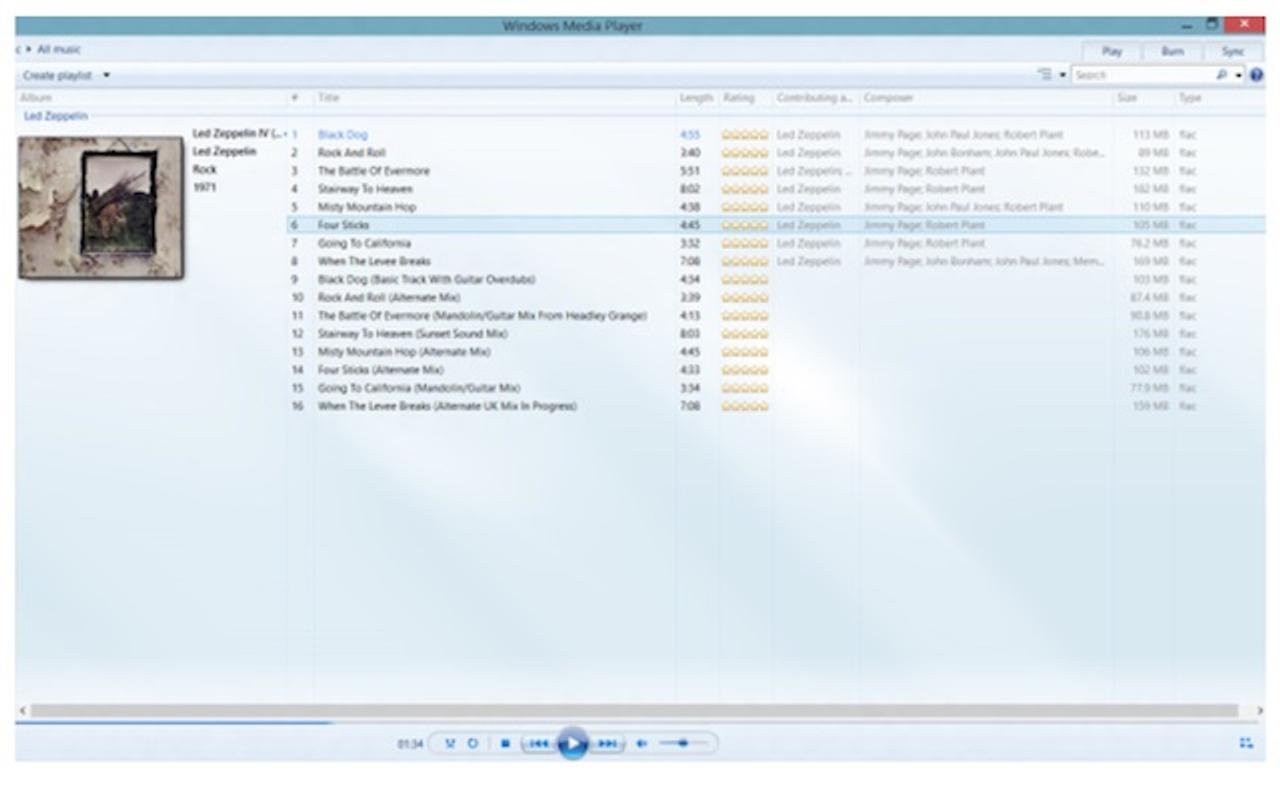Click into the Search box

pyautogui.click(x=1143, y=75)
